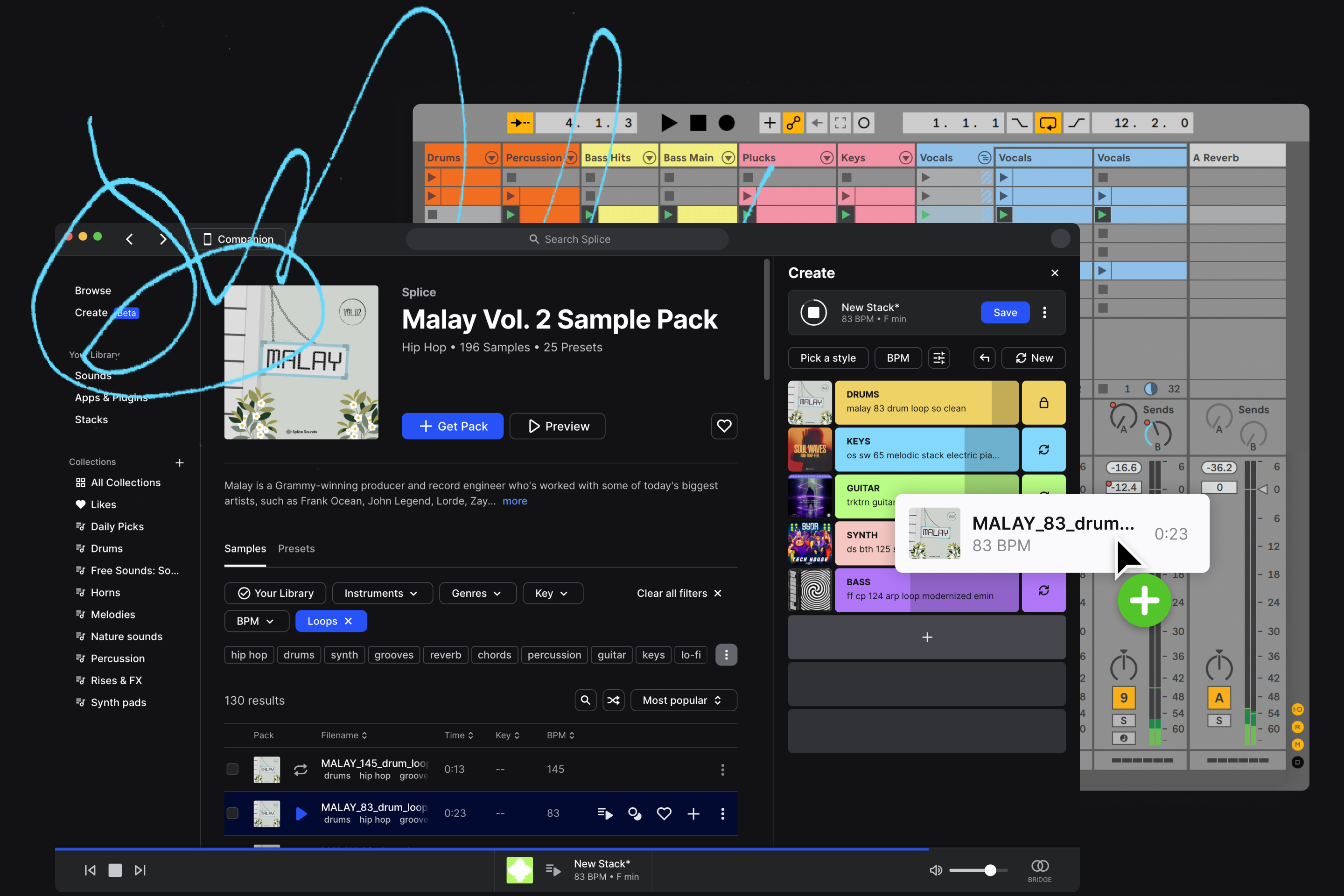Open the BPM filter dropdown under Your Library
This screenshot has height=896, width=1344.
[257, 621]
